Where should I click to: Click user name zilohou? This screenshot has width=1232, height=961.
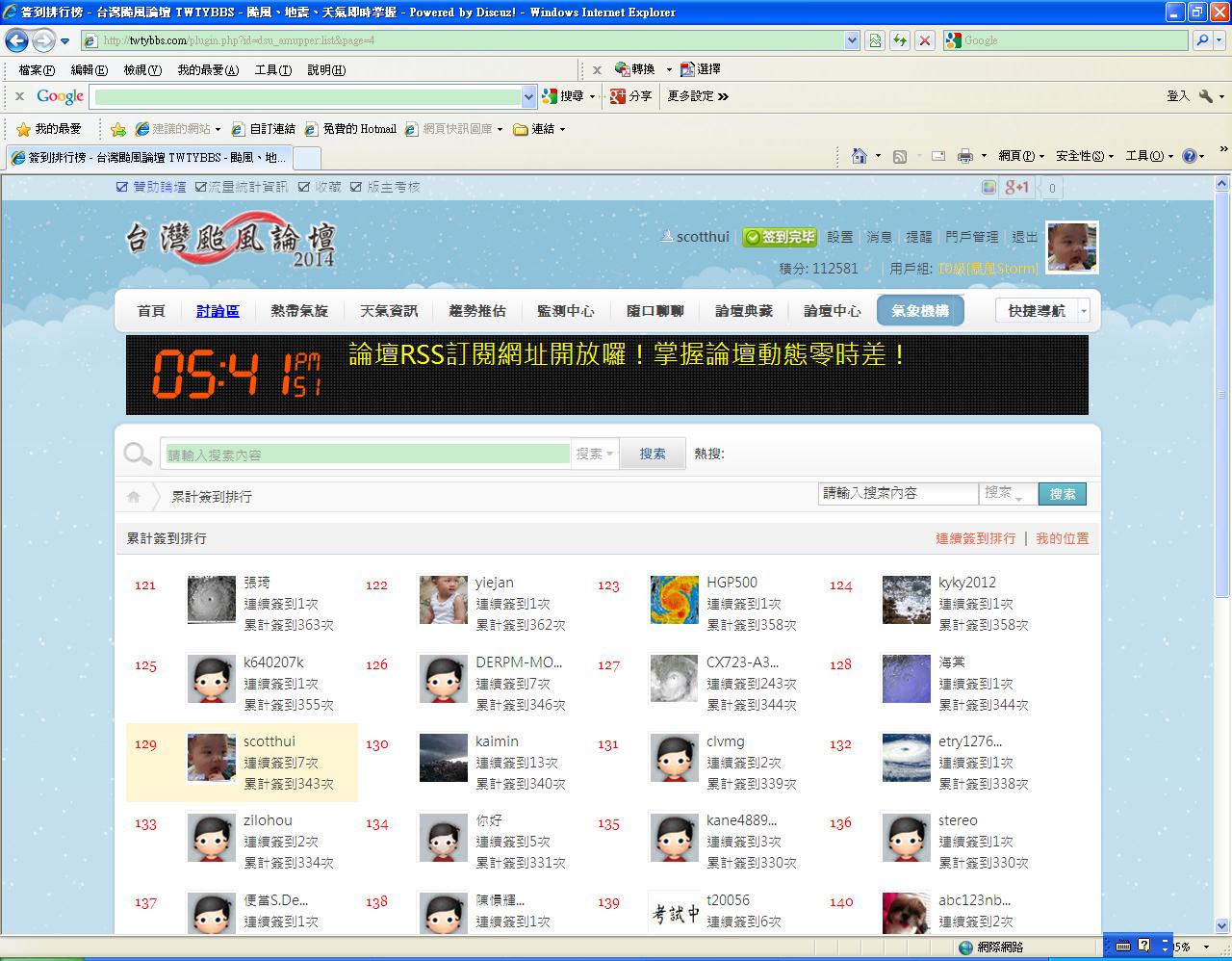click(268, 820)
